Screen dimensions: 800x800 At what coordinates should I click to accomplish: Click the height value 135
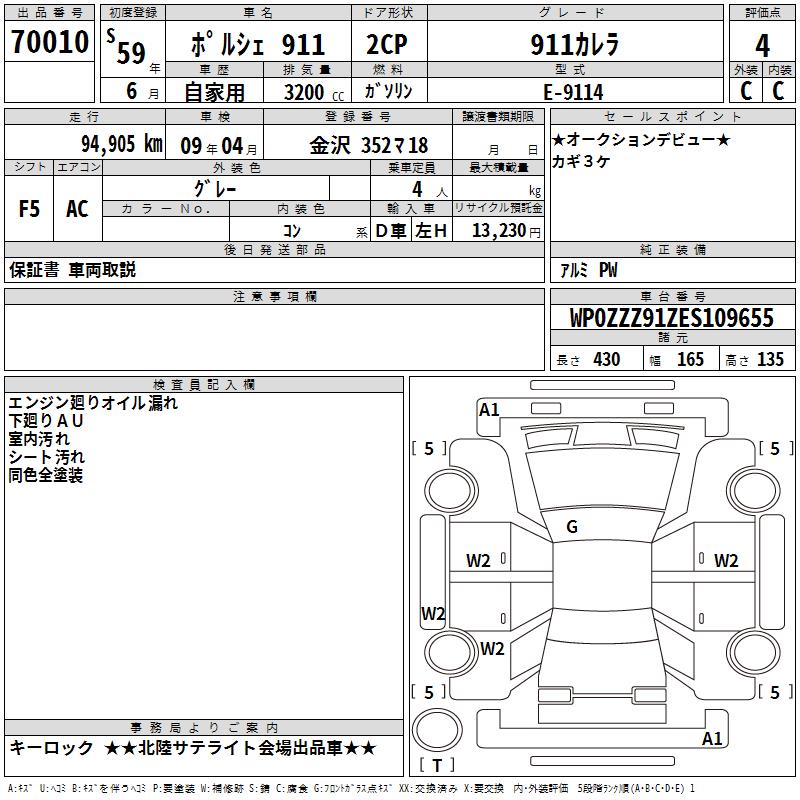(770, 359)
